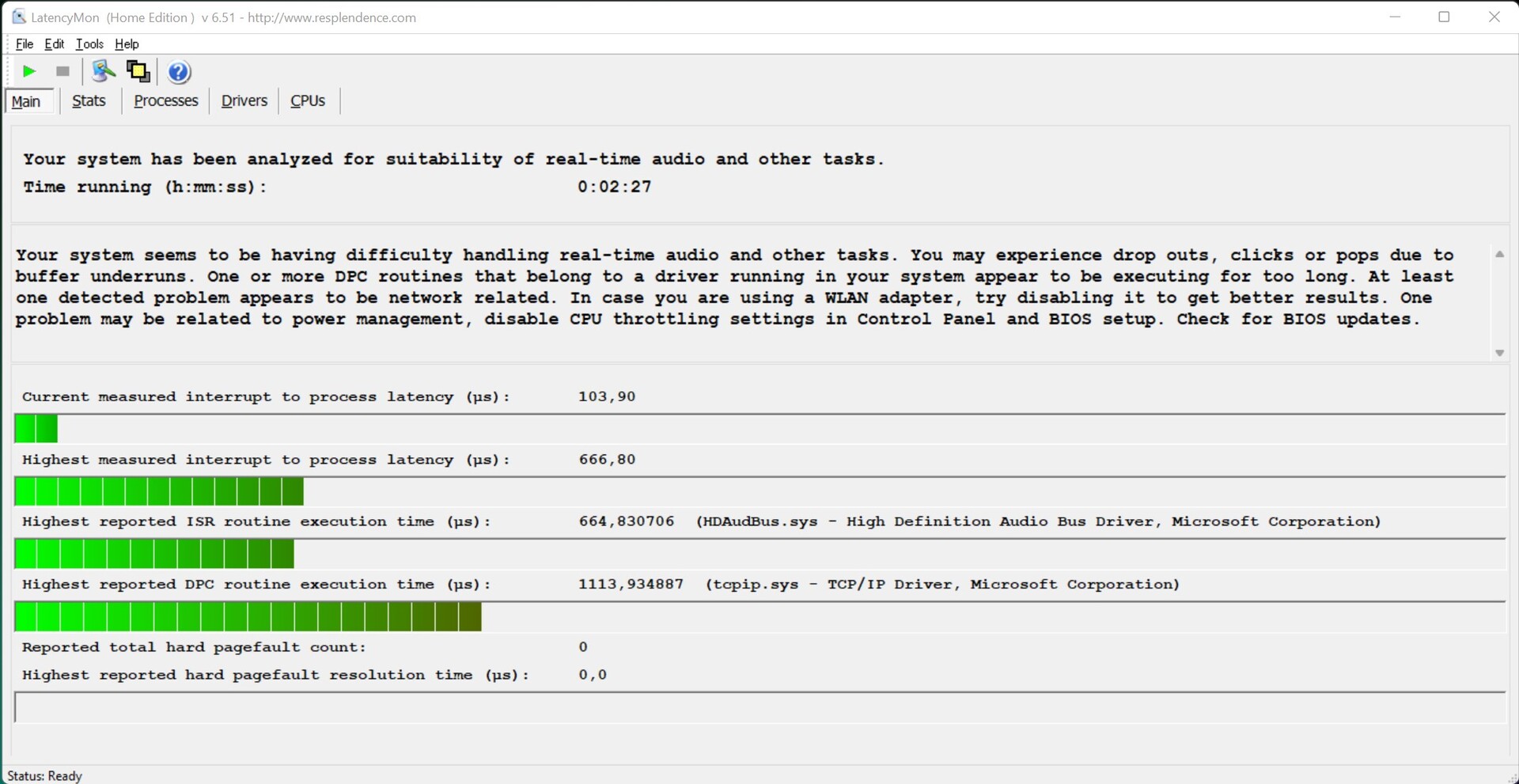1519x784 pixels.
Task: Close the LatencyMon window
Action: 1494,17
